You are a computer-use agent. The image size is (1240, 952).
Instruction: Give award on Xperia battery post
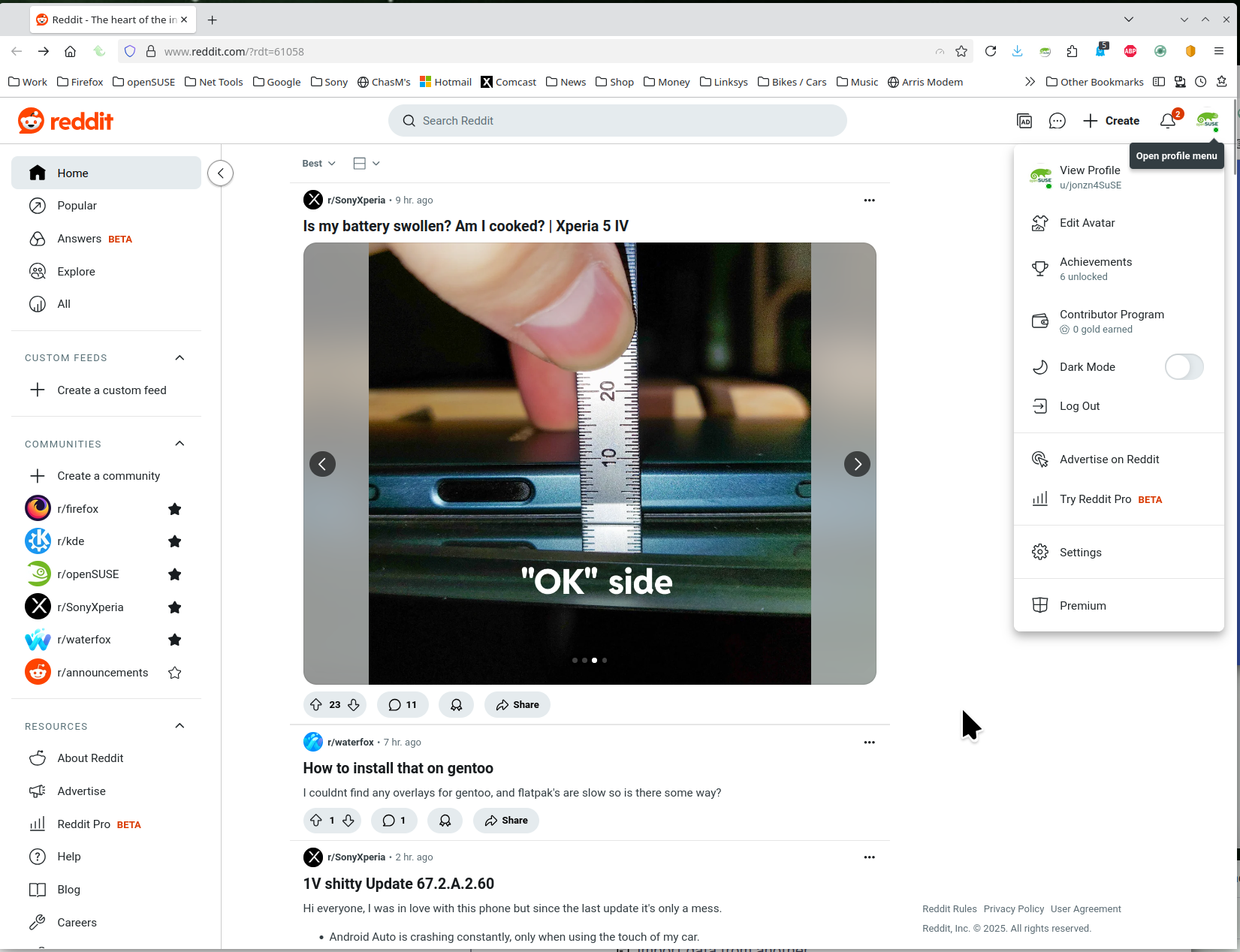click(x=456, y=705)
